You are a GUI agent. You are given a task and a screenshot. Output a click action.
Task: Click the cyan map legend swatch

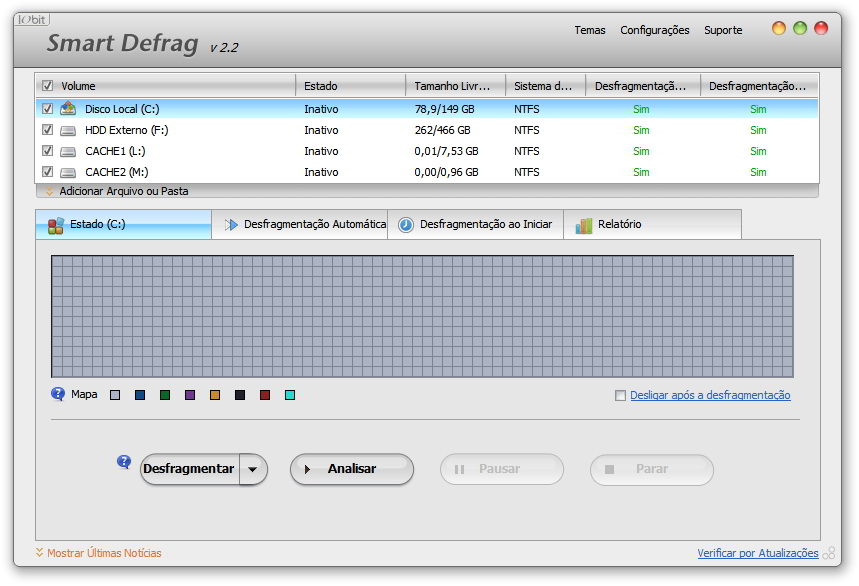point(290,395)
